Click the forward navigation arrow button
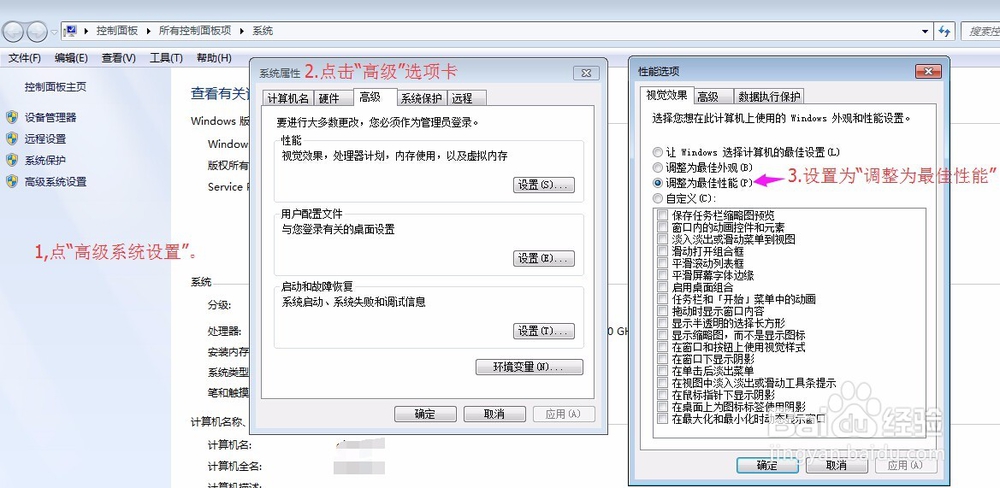Screen dimensions: 1000x488 point(37,31)
